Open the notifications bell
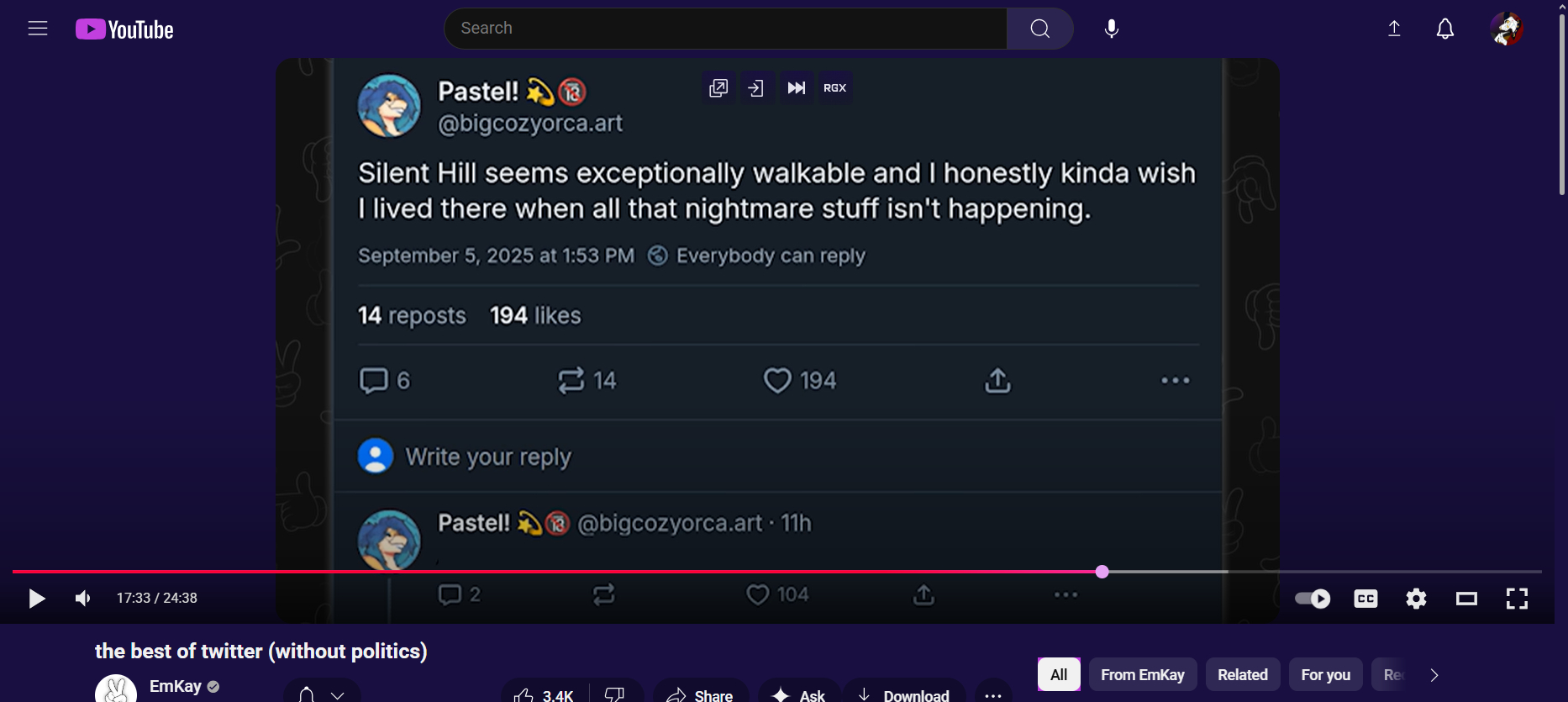The height and width of the screenshot is (702, 1568). 1444,29
